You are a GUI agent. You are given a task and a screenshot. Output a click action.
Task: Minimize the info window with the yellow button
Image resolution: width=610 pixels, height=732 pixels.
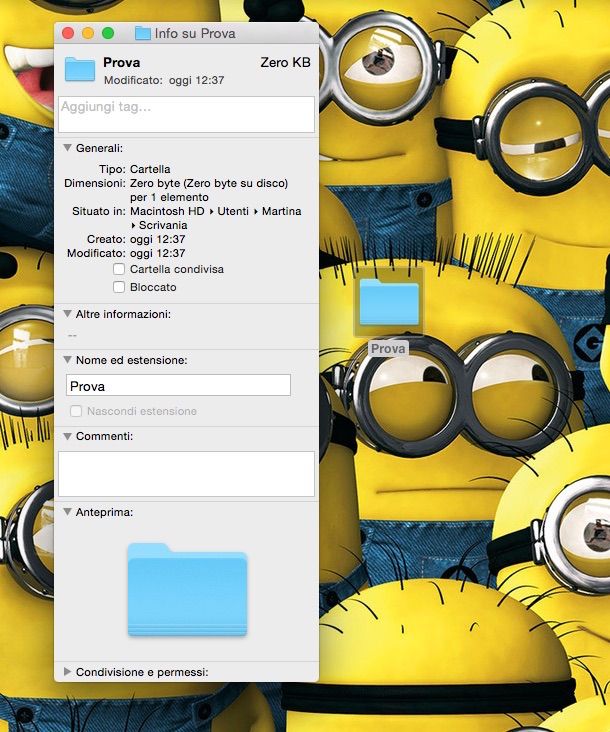click(88, 33)
